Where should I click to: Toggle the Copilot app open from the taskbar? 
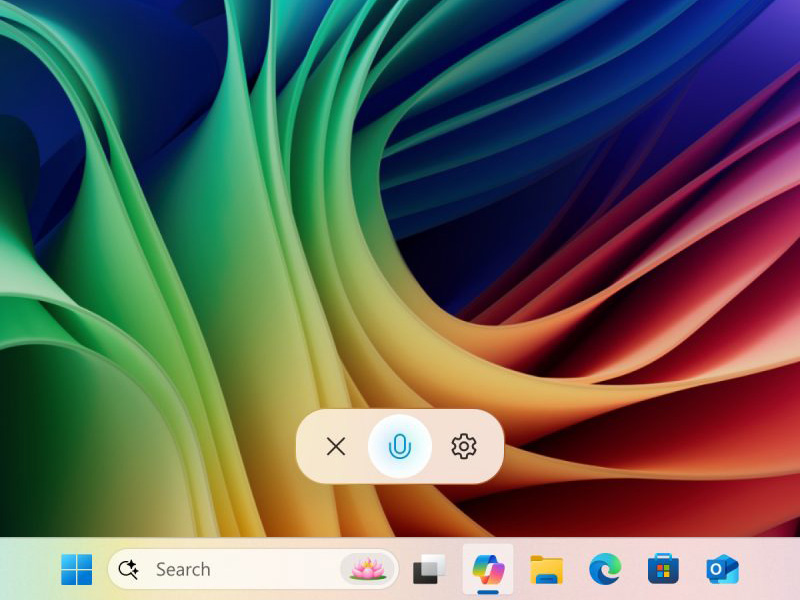pyautogui.click(x=489, y=569)
